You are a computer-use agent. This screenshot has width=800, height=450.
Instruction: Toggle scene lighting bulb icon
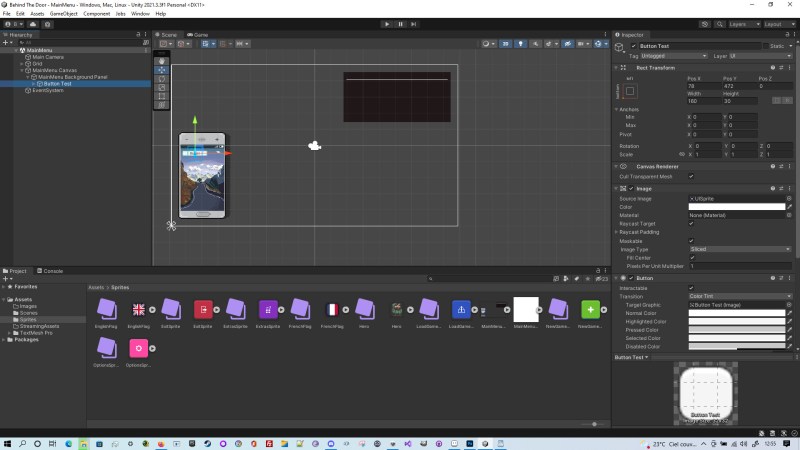(x=520, y=44)
